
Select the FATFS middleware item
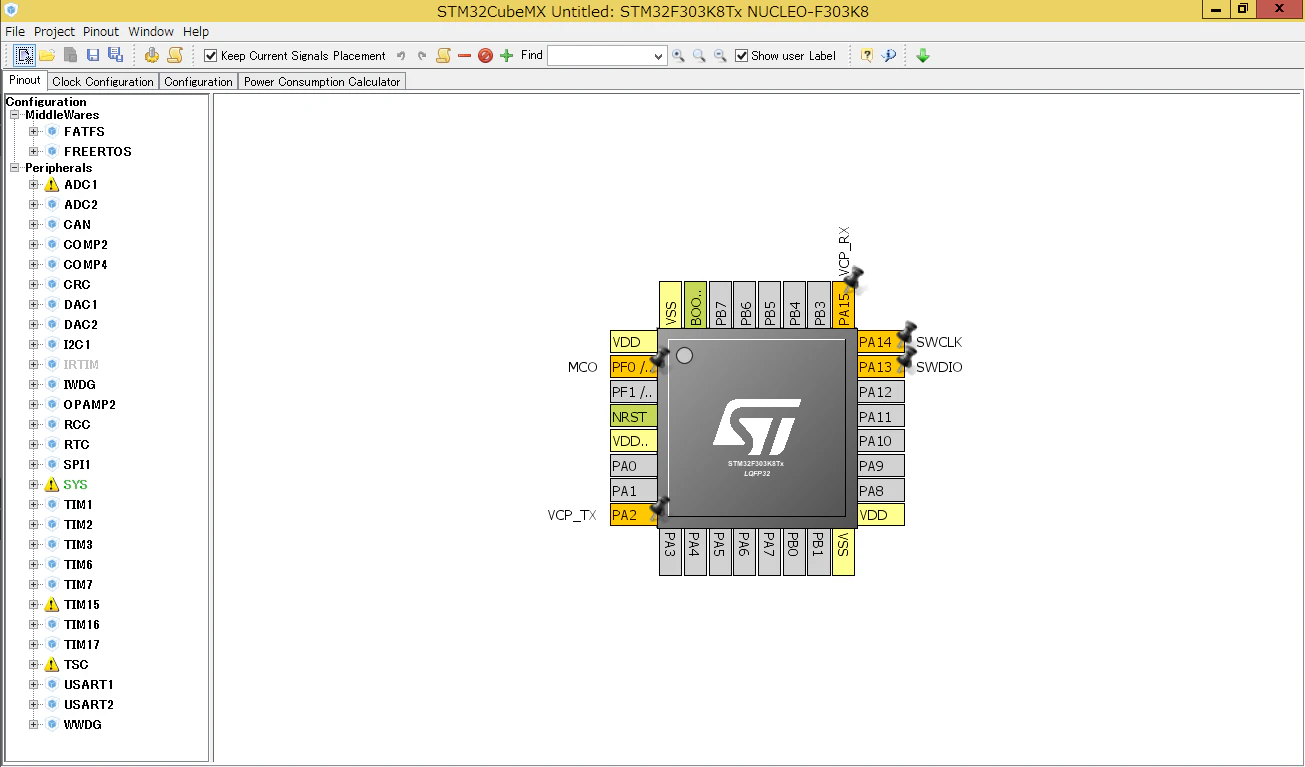(x=84, y=132)
